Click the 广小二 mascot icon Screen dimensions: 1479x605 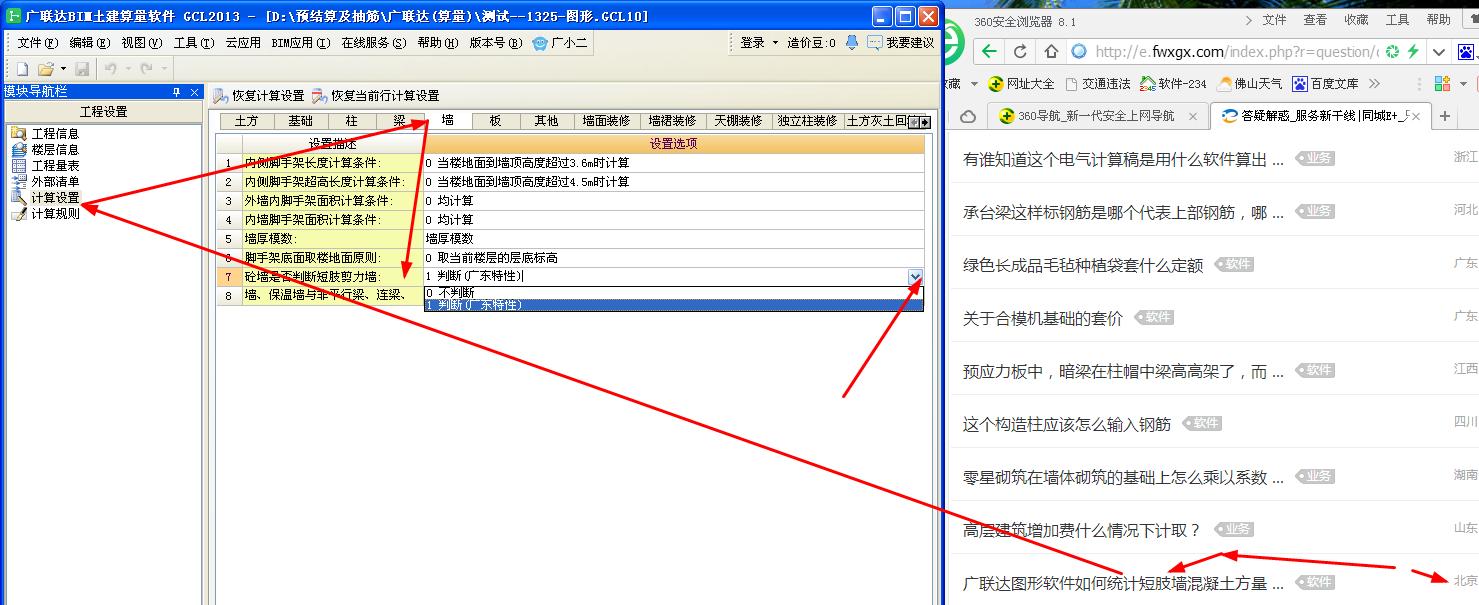point(540,43)
